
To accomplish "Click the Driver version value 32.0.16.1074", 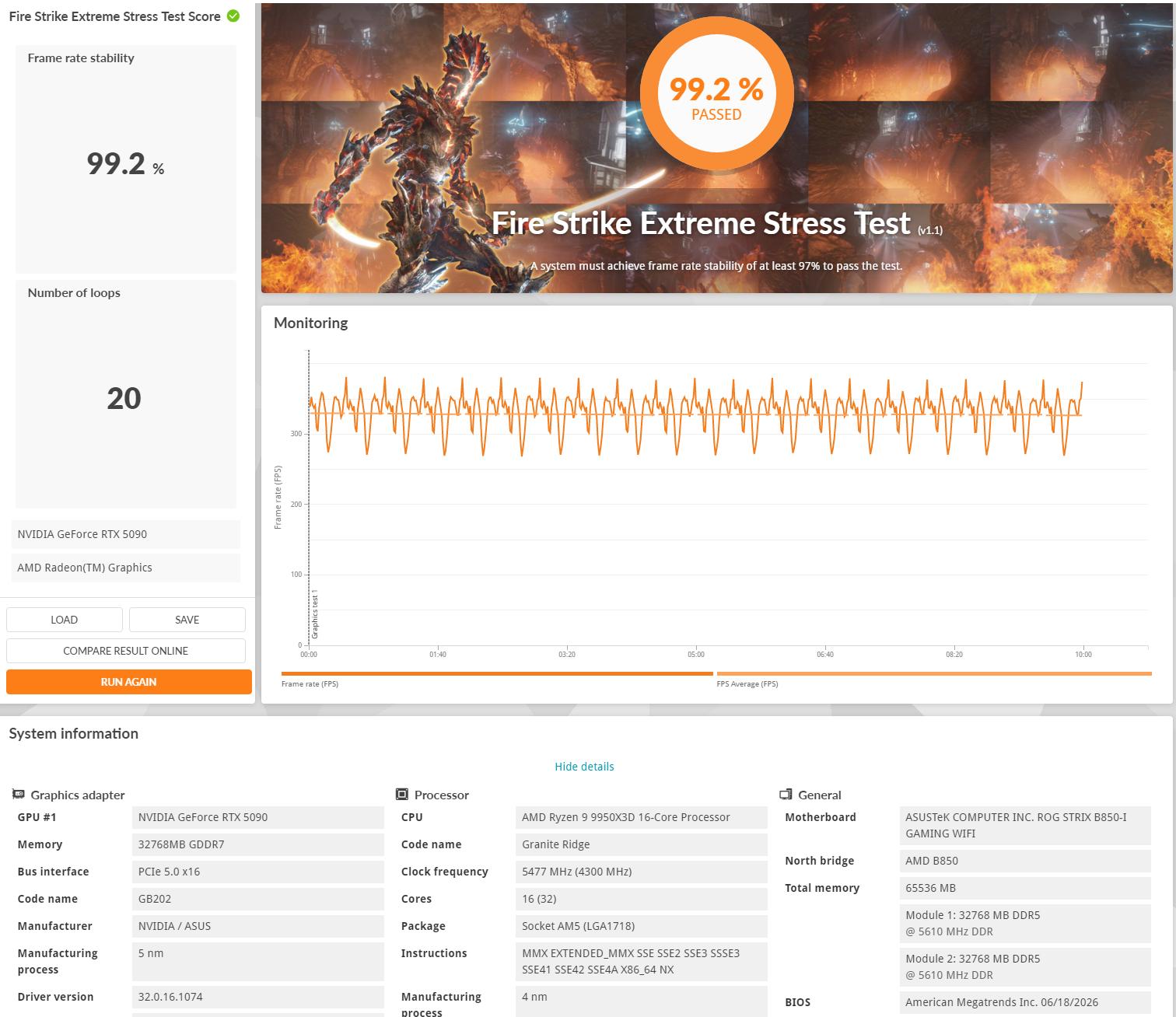I will point(258,997).
